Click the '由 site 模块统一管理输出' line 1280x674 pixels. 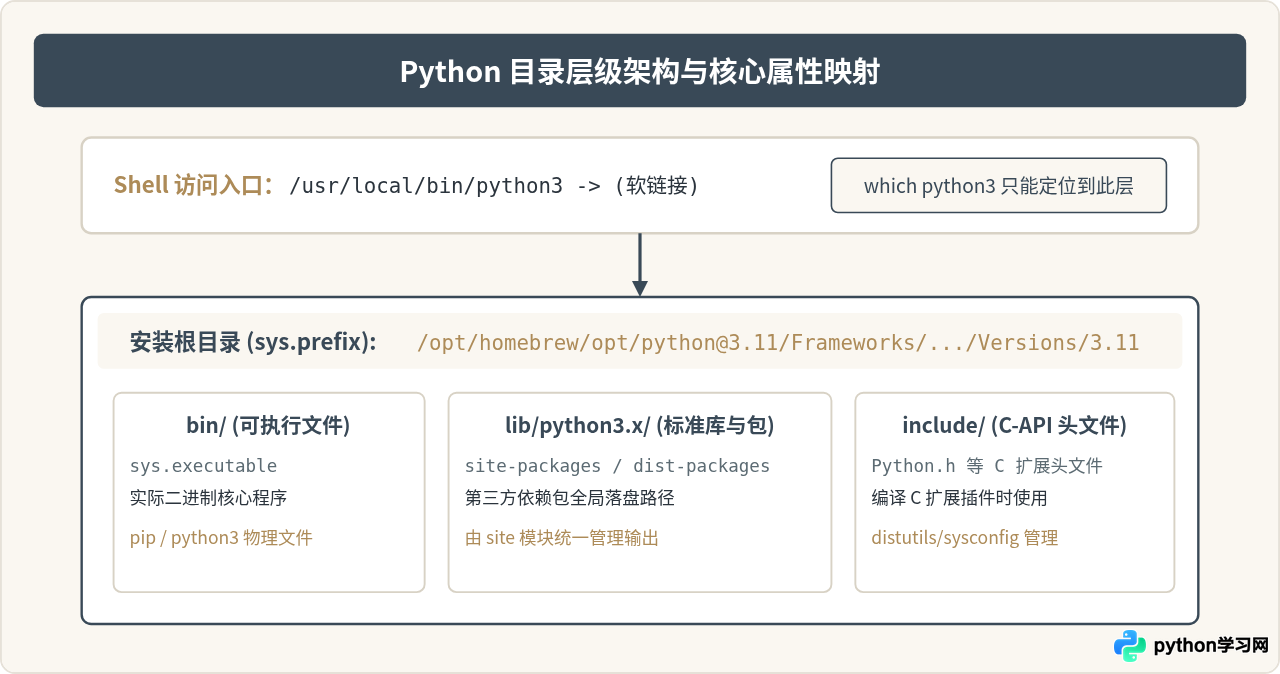562,537
